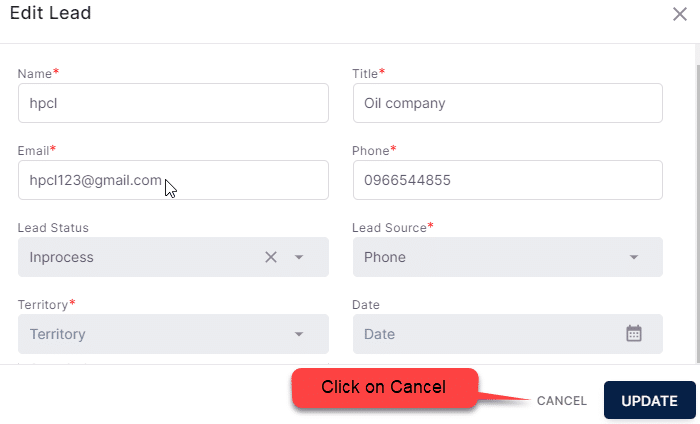
Task: Click the Name field label
Action: click(35, 74)
